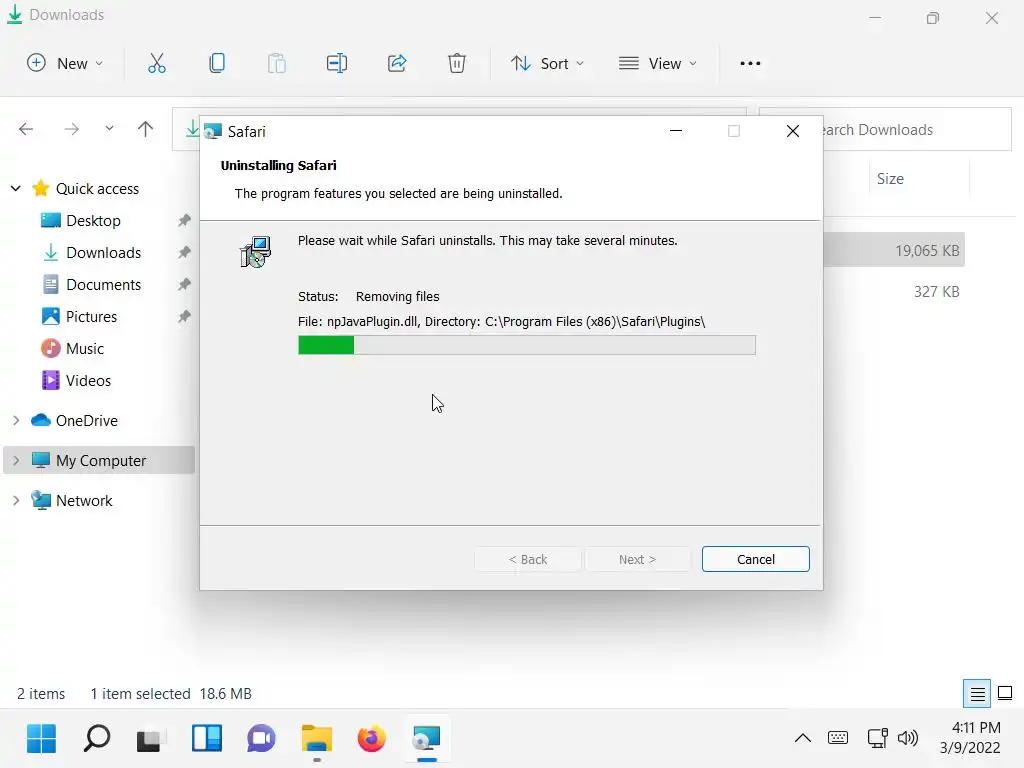Open the Windows Start menu
Image resolution: width=1024 pixels, height=768 pixels.
[x=41, y=739]
